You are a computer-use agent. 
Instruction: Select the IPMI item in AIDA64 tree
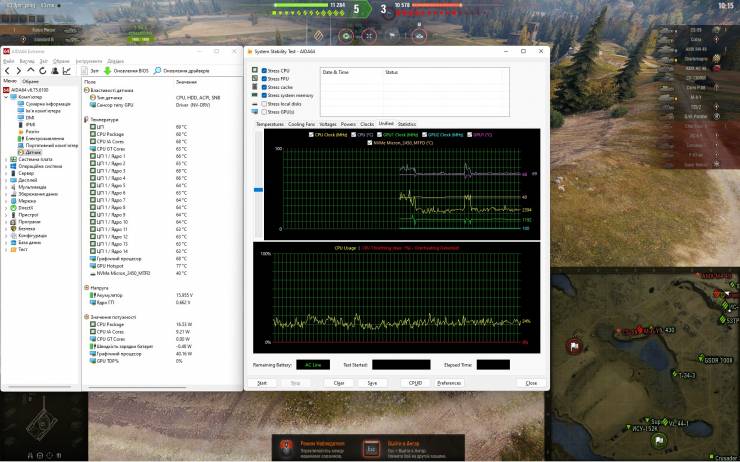(x=26, y=125)
